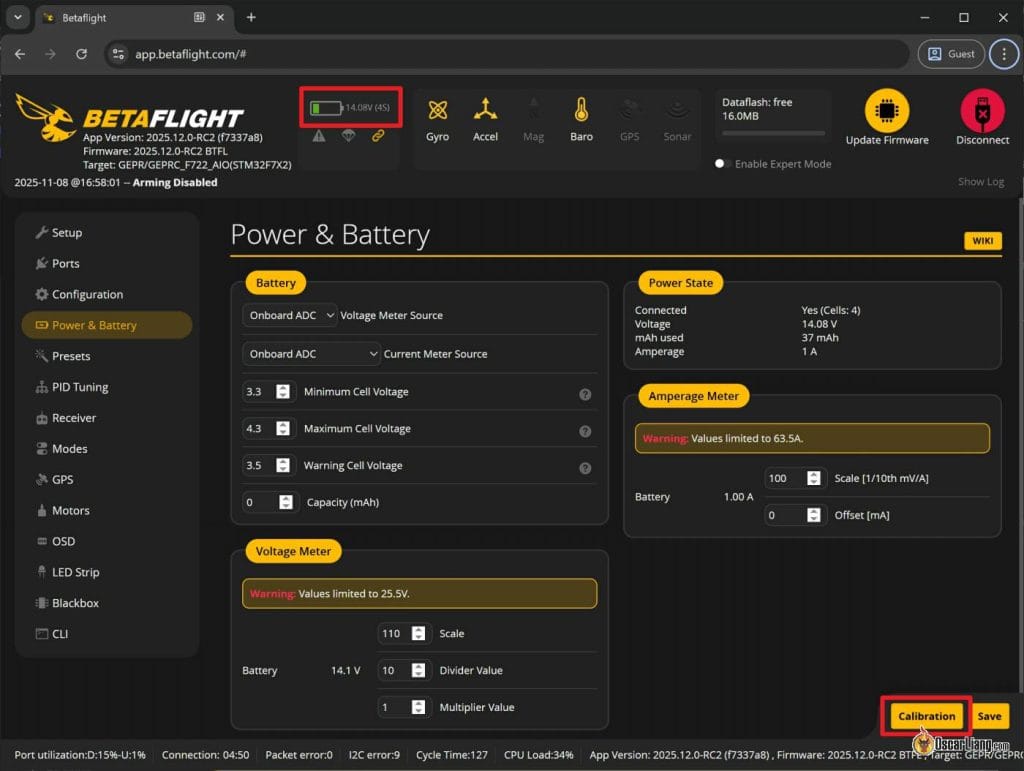1024x771 pixels.
Task: Click the Dataflash free space bar
Action: [x=773, y=133]
